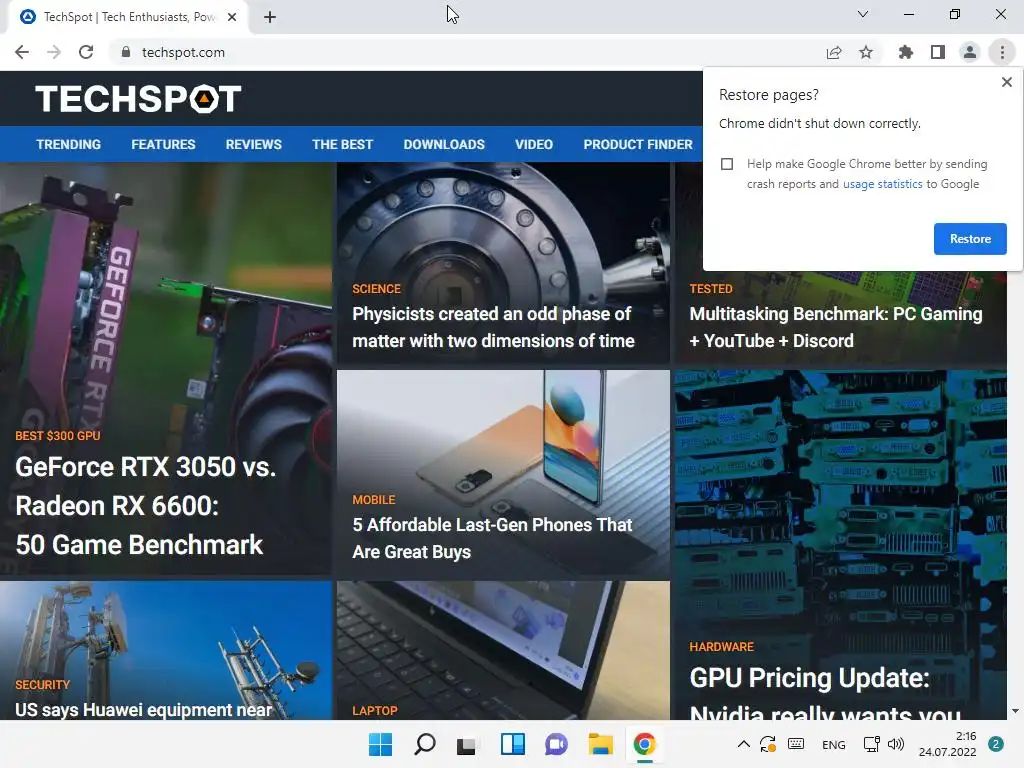Screen dimensions: 1024x768
Task: Open US says Huawei equipment article
Action: pos(144,710)
